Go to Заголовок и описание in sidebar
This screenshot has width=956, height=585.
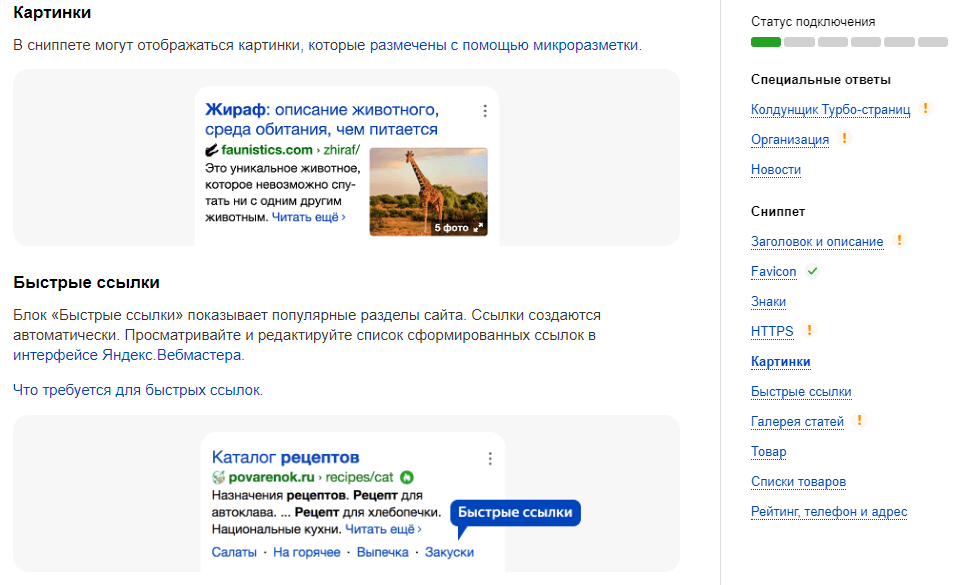point(817,242)
